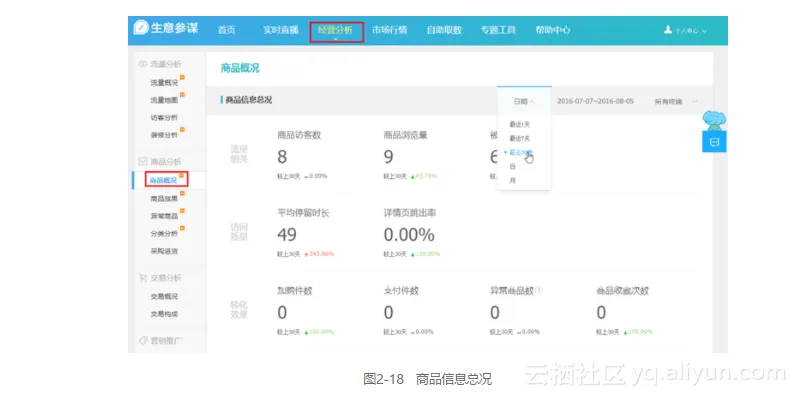Choose 最近30天 from the date menu
This screenshot has width=797, height=397.
(521, 152)
